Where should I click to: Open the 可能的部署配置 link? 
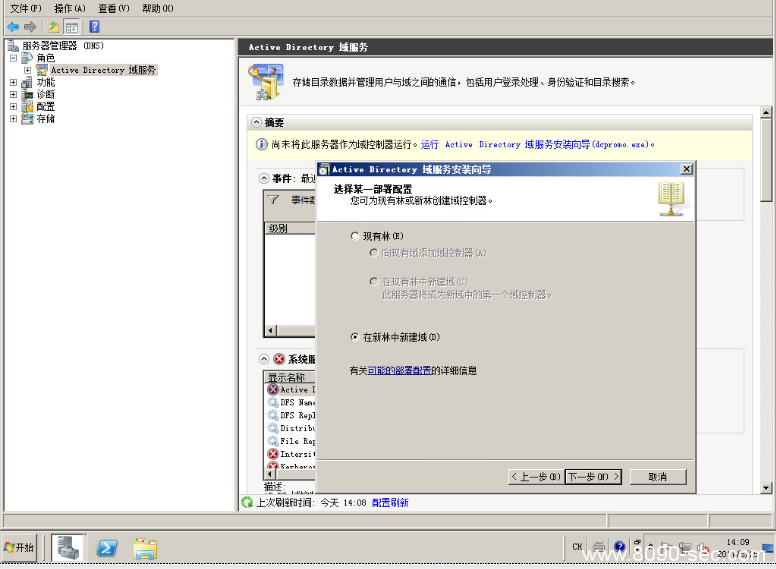click(x=399, y=370)
